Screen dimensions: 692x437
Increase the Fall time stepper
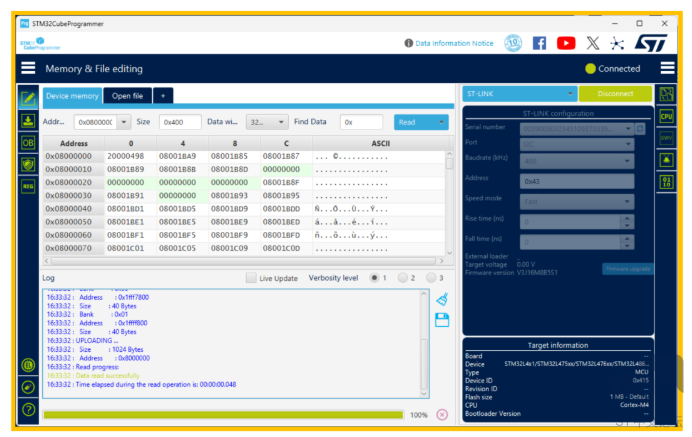click(627, 238)
